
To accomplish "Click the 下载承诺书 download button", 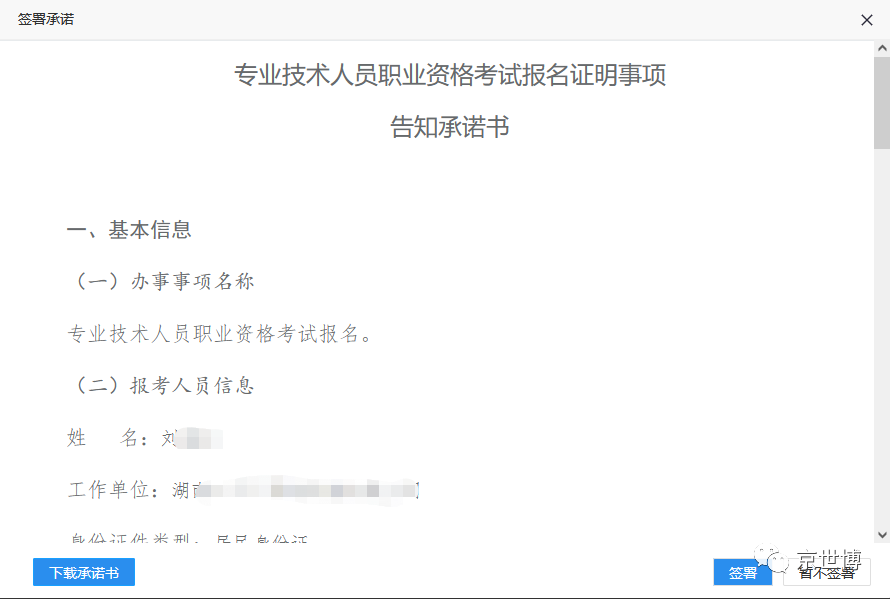I will 83,572.
